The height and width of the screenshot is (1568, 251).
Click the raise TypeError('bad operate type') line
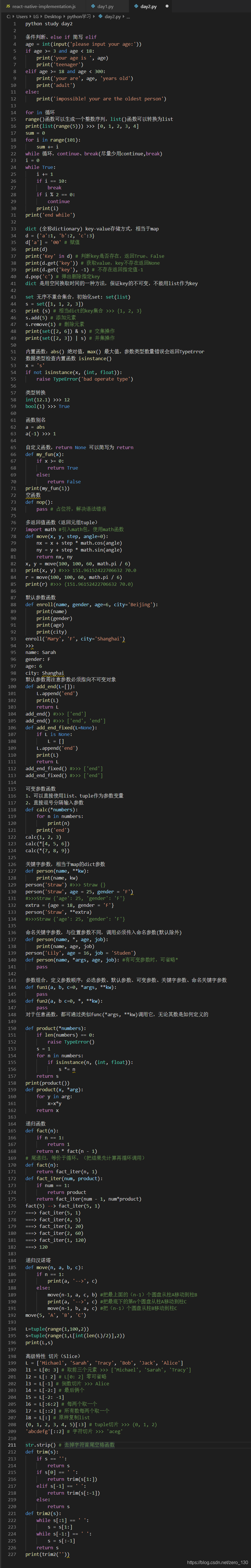(85, 379)
